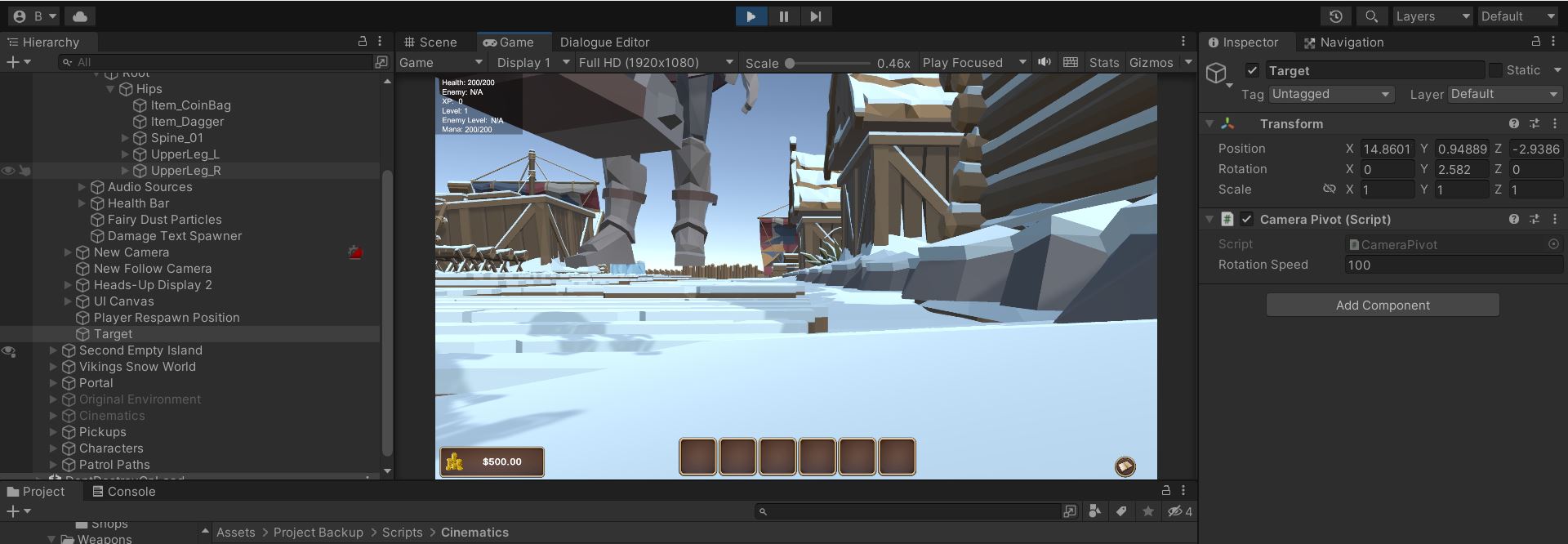Click the Position X field
The width and height of the screenshot is (1568, 544).
1387,149
